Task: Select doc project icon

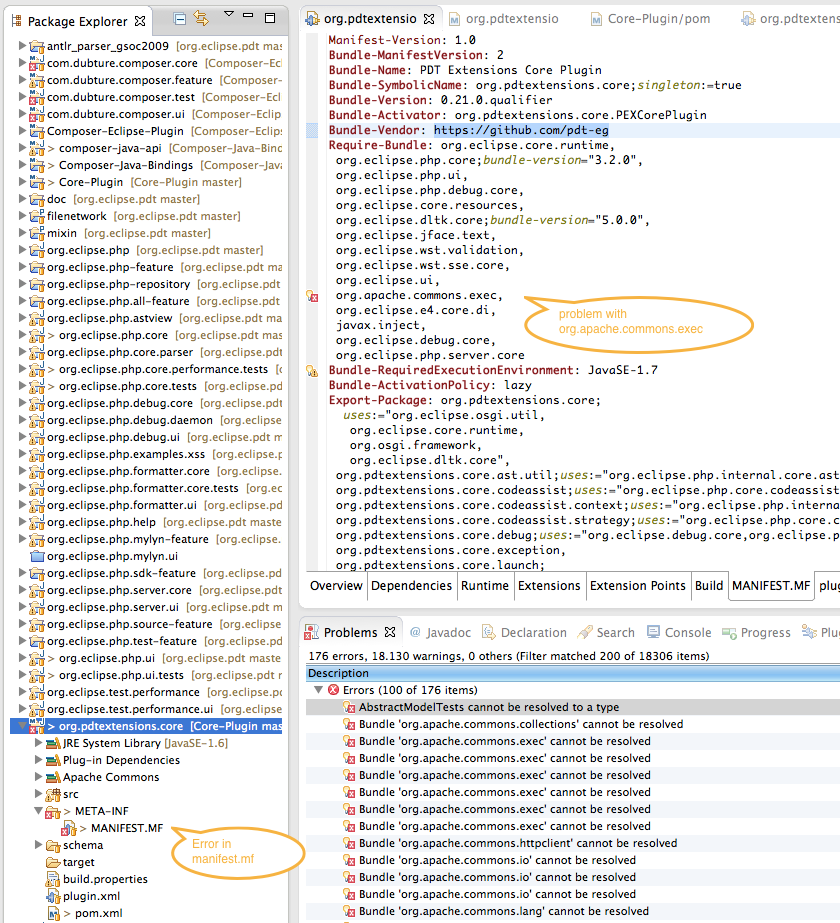Action: (x=37, y=200)
